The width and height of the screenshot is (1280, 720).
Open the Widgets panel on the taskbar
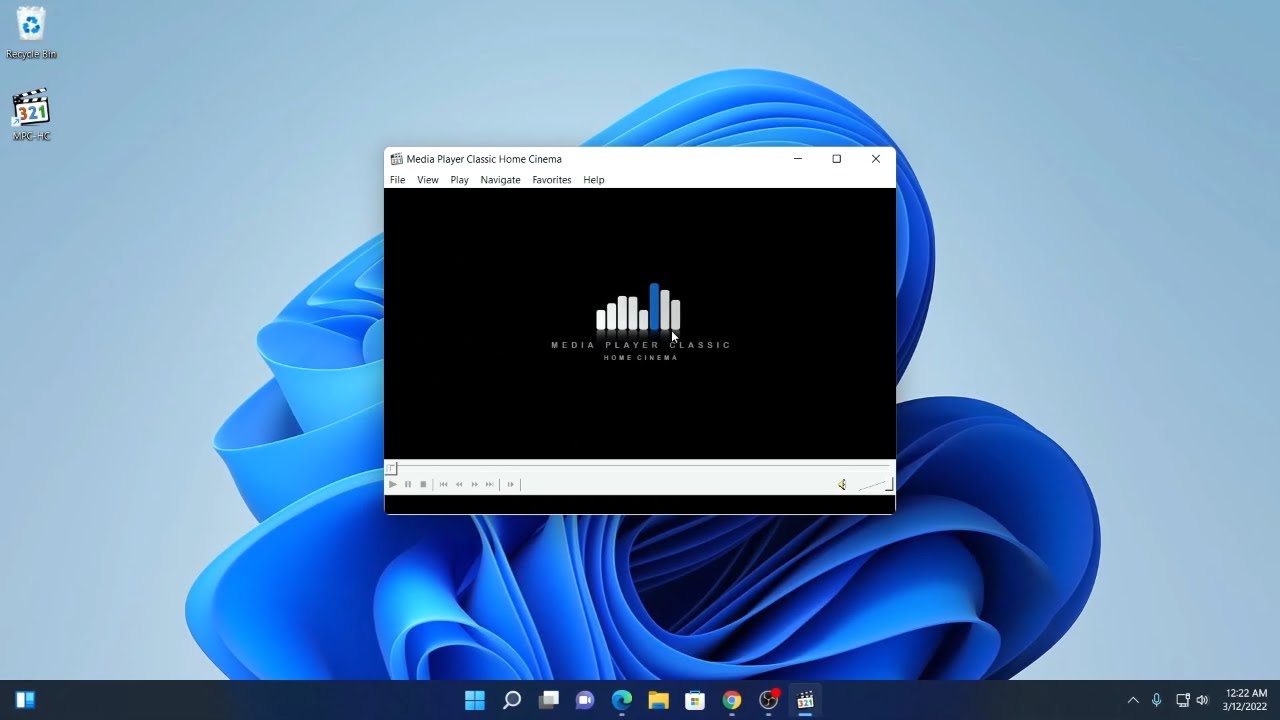point(26,700)
